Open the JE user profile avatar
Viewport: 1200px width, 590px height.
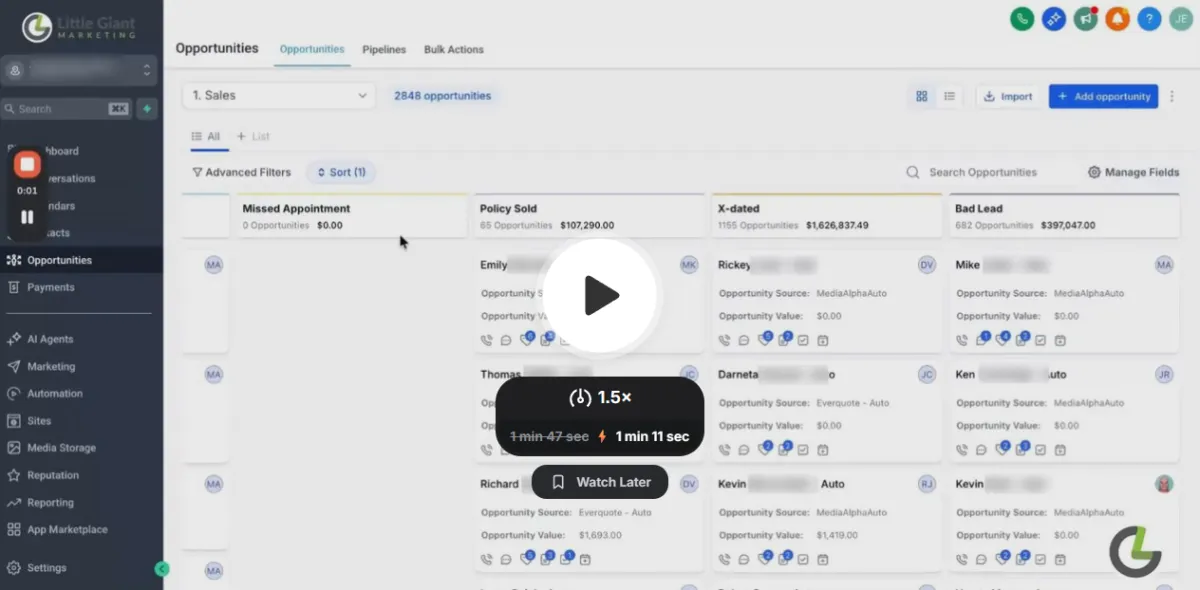(1181, 18)
